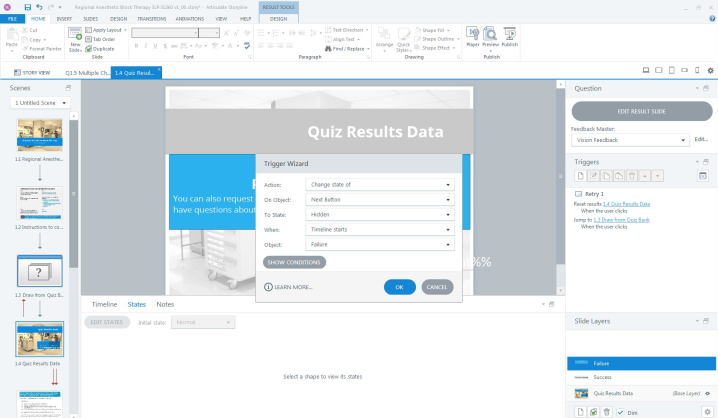
Task: Open the Initial state dropdown
Action: click(203, 322)
